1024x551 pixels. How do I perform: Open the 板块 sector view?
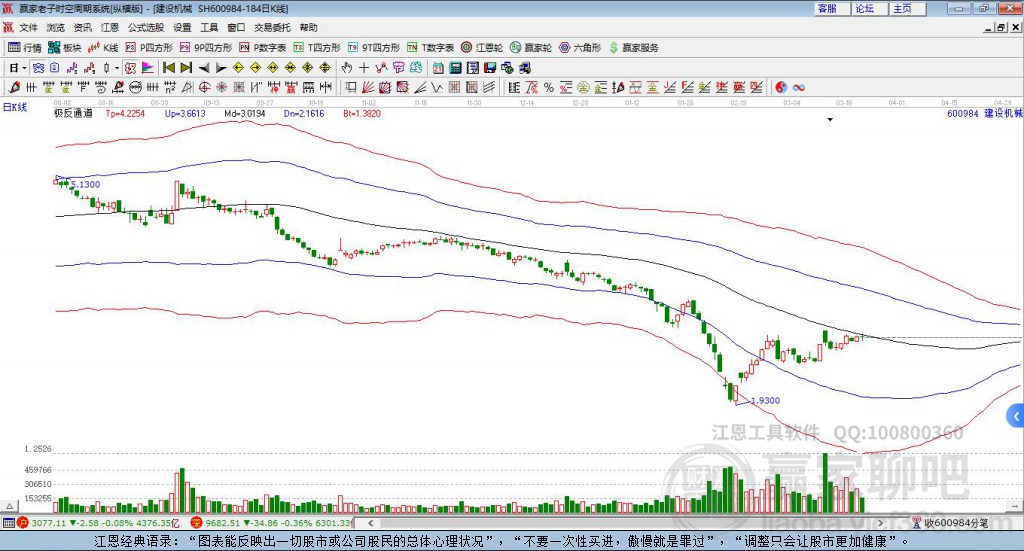tap(64, 48)
